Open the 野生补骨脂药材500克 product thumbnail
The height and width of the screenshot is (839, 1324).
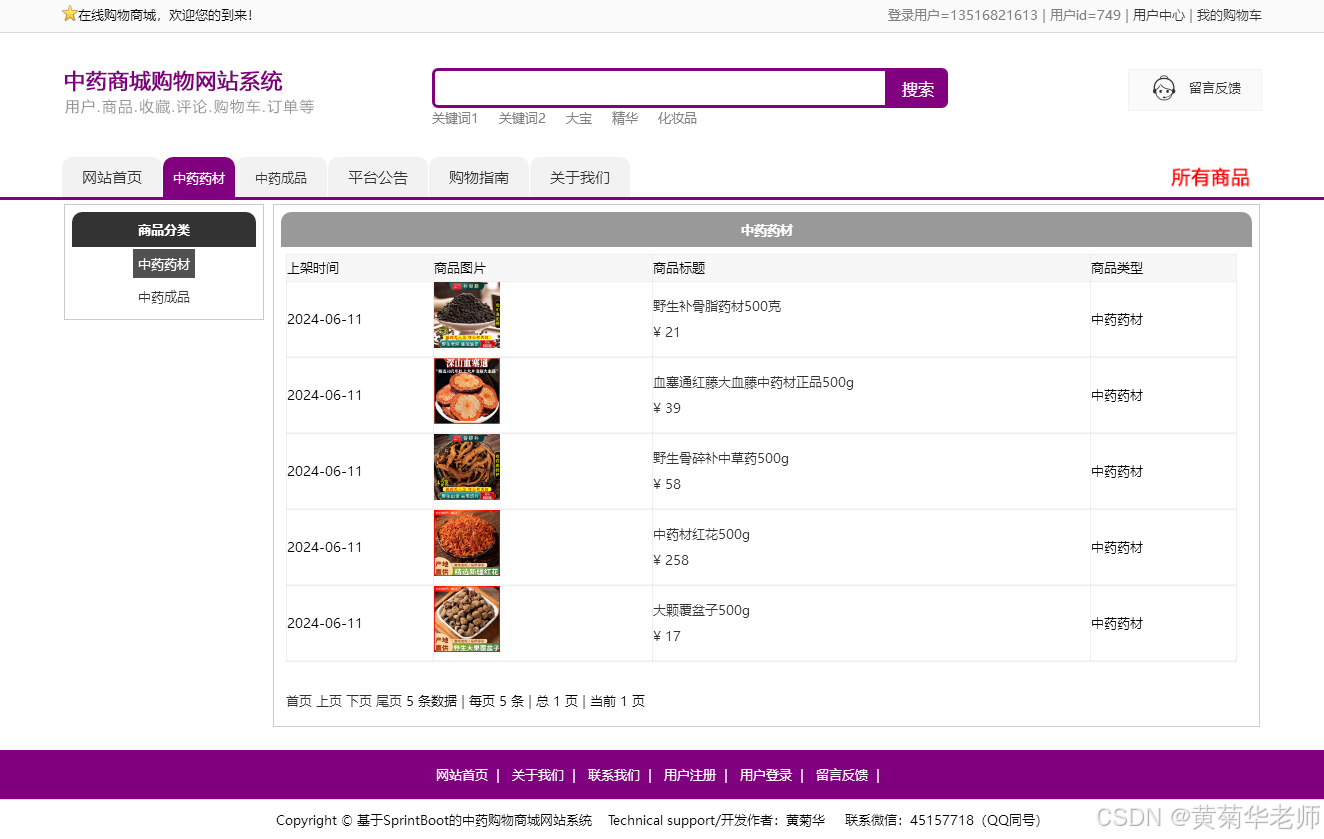click(x=467, y=315)
